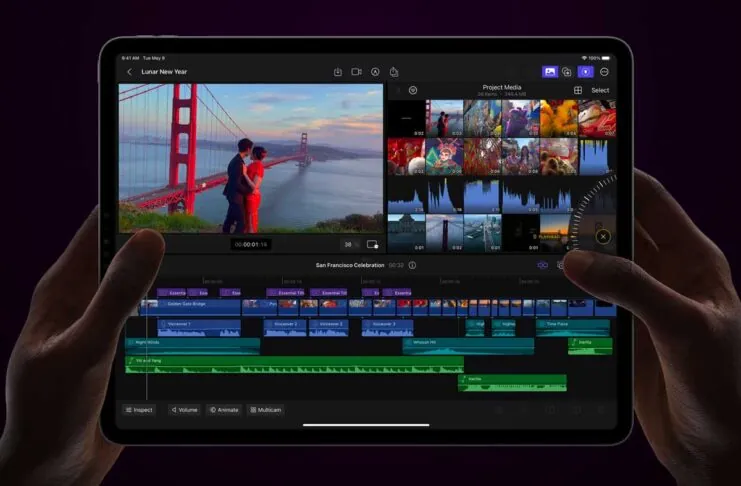
Task: Tap the Select button in Project Media
Action: pos(600,90)
